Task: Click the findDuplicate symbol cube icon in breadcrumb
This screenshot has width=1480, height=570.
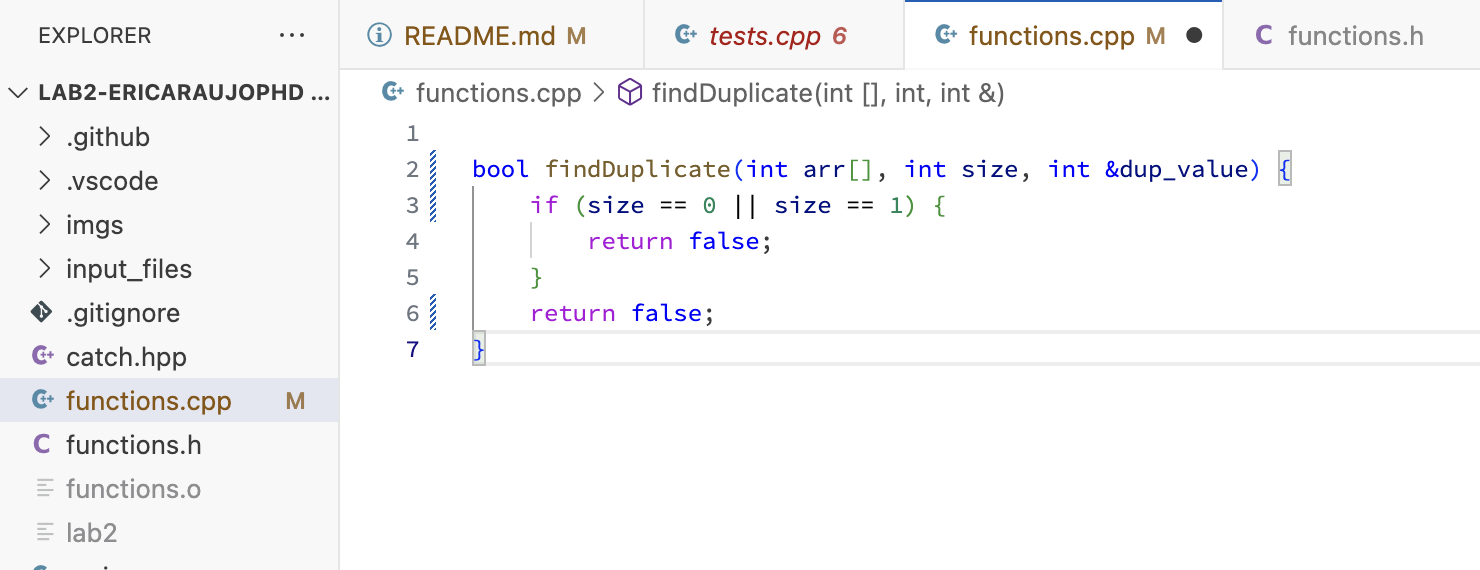Action: tap(629, 94)
